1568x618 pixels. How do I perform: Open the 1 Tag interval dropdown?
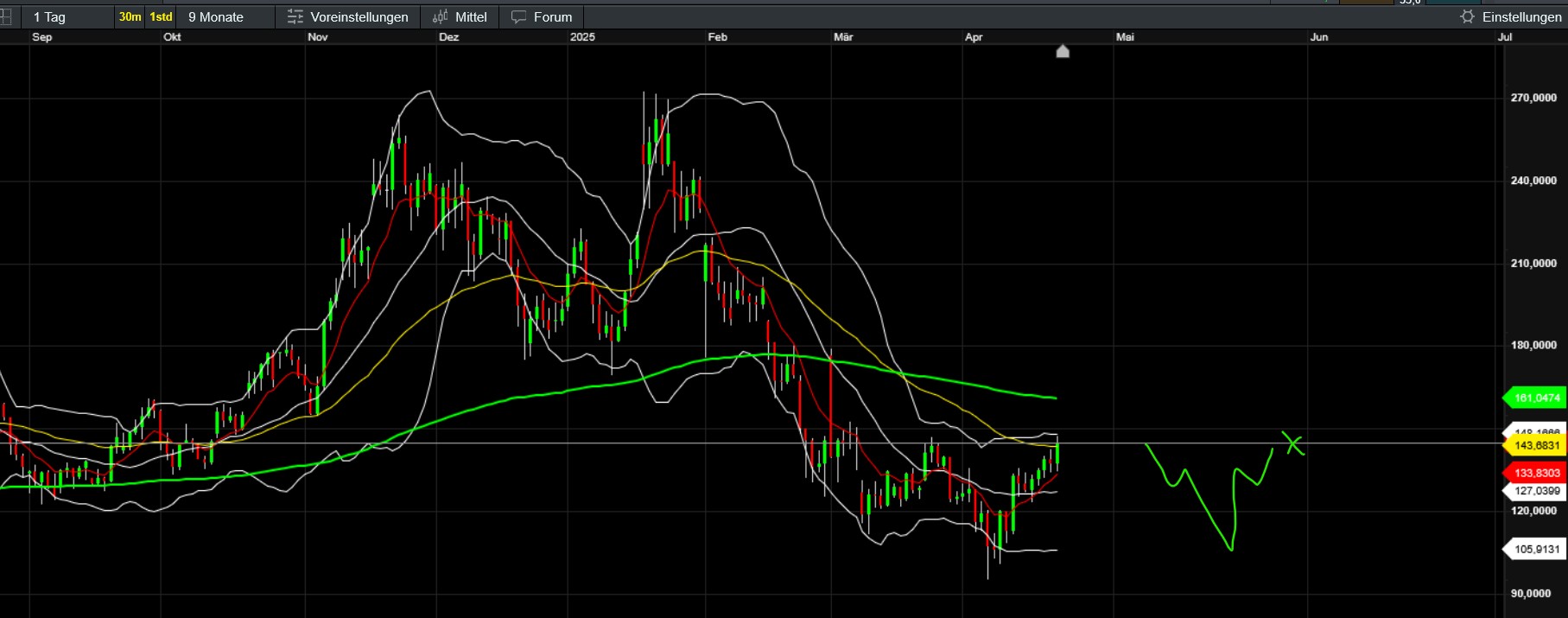coord(49,17)
